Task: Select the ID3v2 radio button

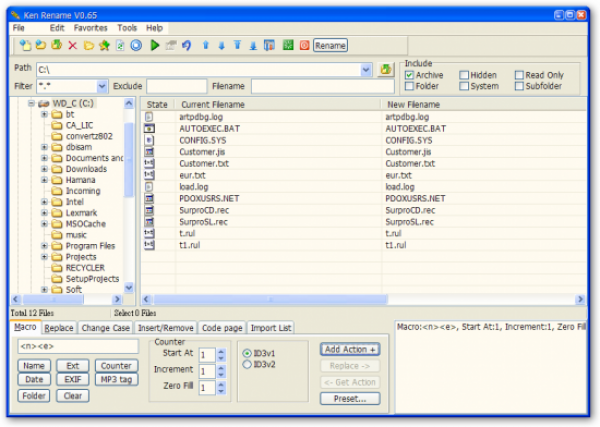Action: pos(247,365)
